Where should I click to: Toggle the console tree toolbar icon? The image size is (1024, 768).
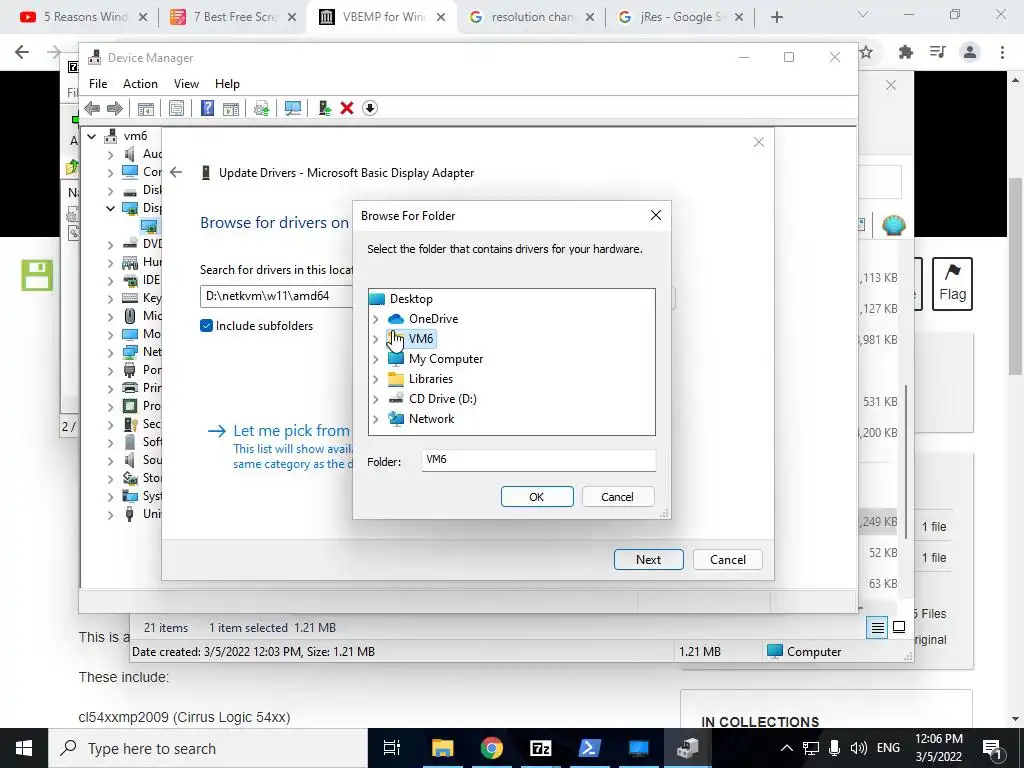[146, 108]
